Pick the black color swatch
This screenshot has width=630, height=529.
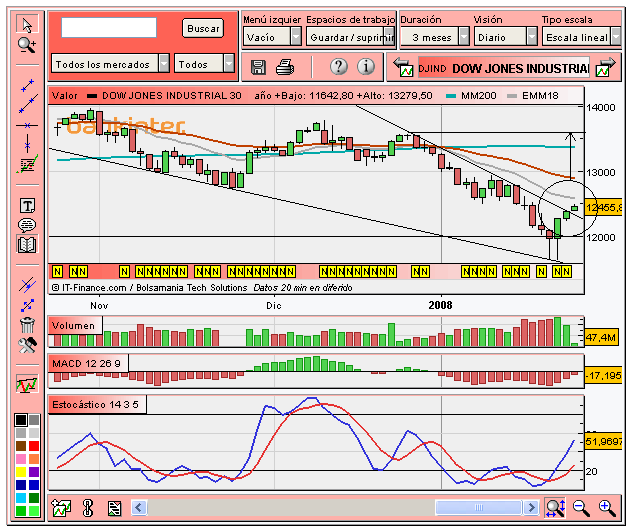[x=21, y=420]
